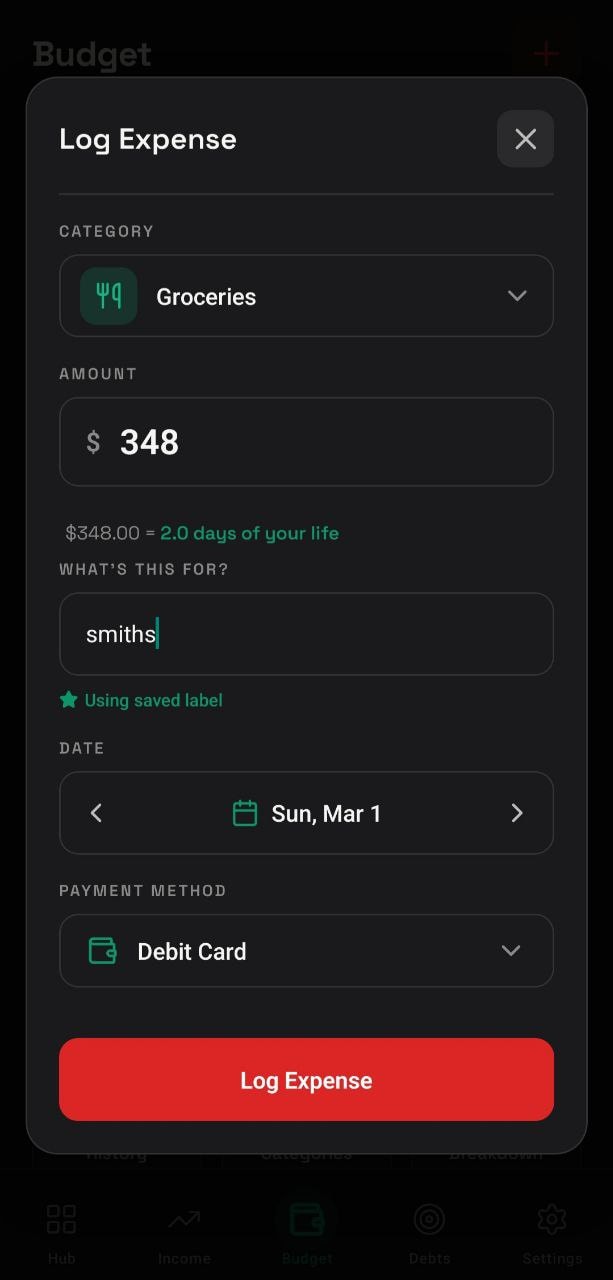Click the 2.0 days of your life text
The width and height of the screenshot is (613, 1280).
point(249,533)
